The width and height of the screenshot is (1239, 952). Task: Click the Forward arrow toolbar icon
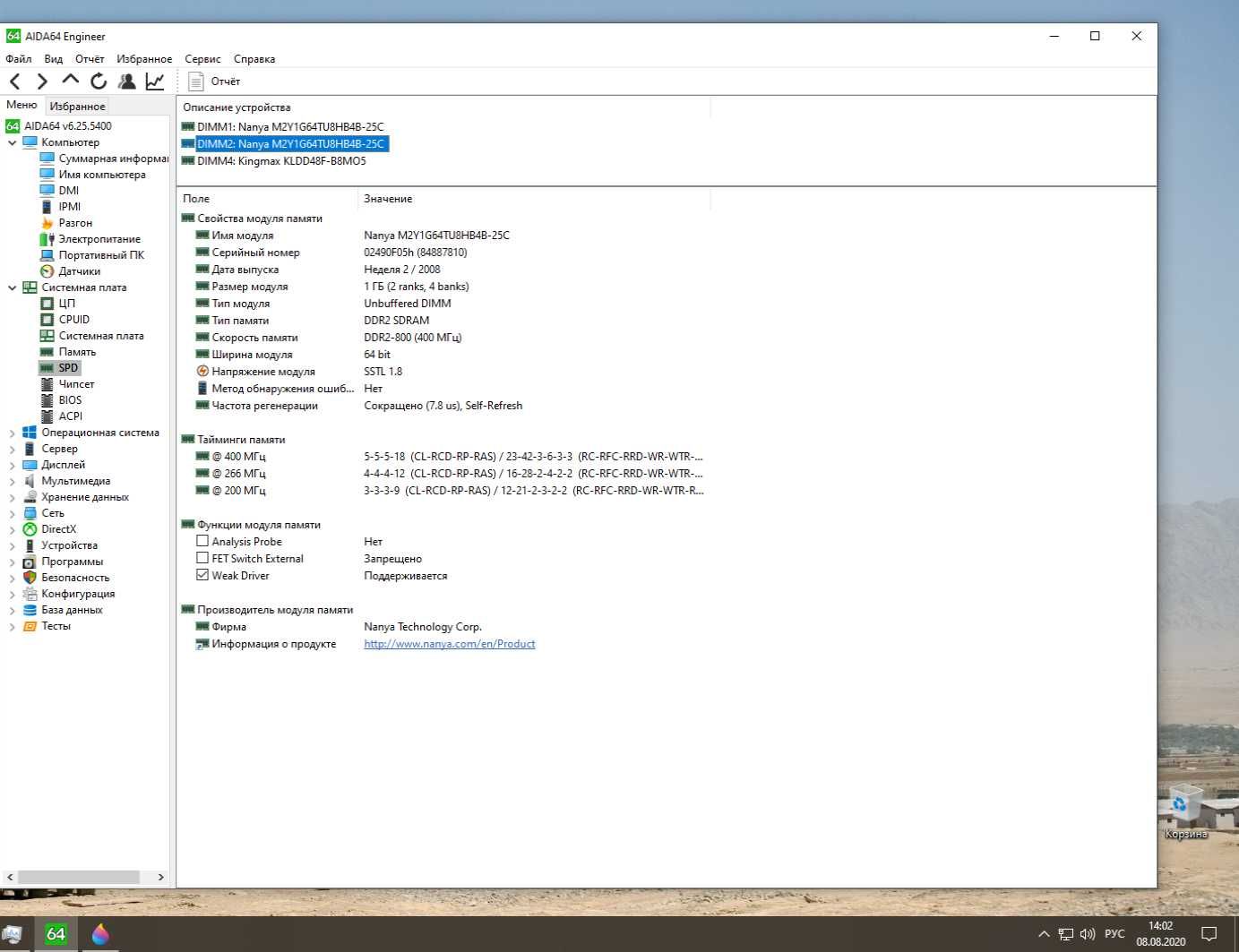pyautogui.click(x=41, y=81)
